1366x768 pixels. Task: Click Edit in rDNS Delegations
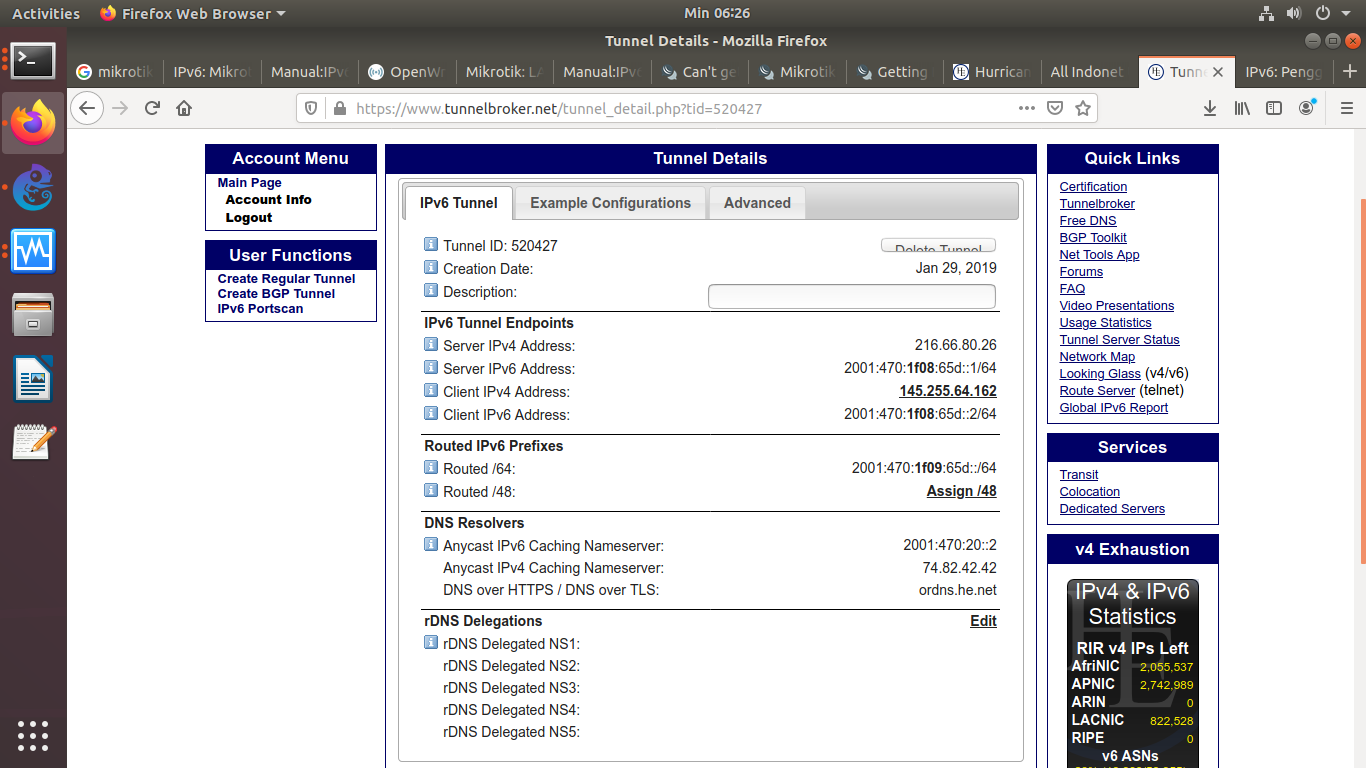tap(983, 621)
